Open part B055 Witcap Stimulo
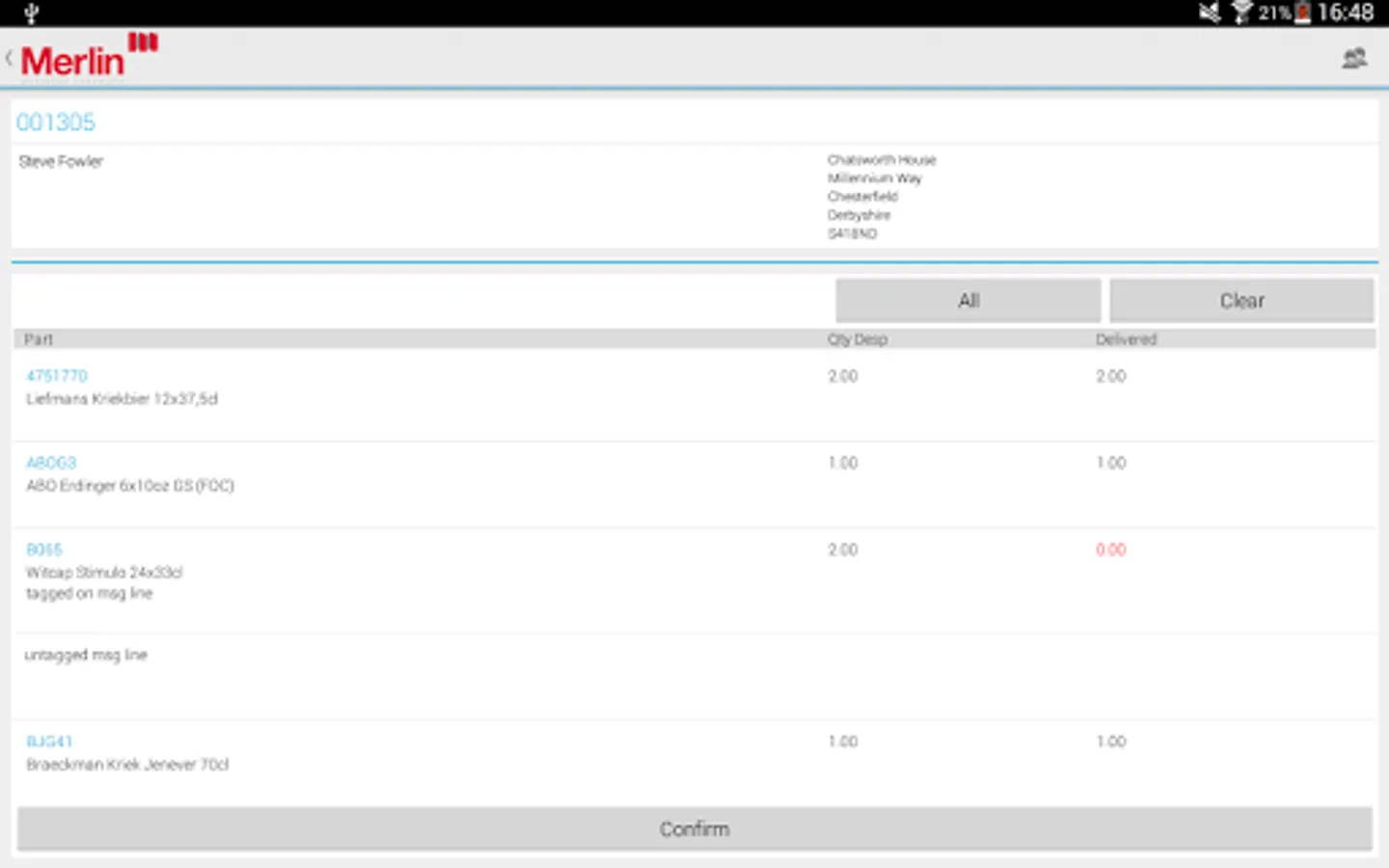This screenshot has height=868, width=1389. (43, 549)
